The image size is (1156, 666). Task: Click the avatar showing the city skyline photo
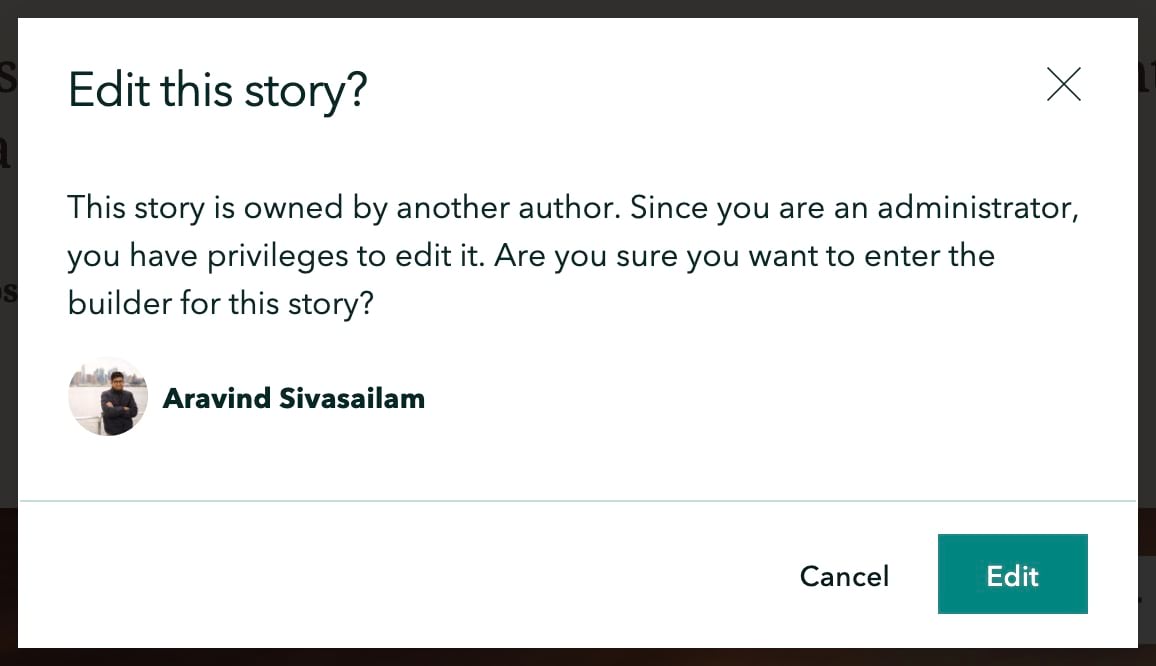(107, 396)
